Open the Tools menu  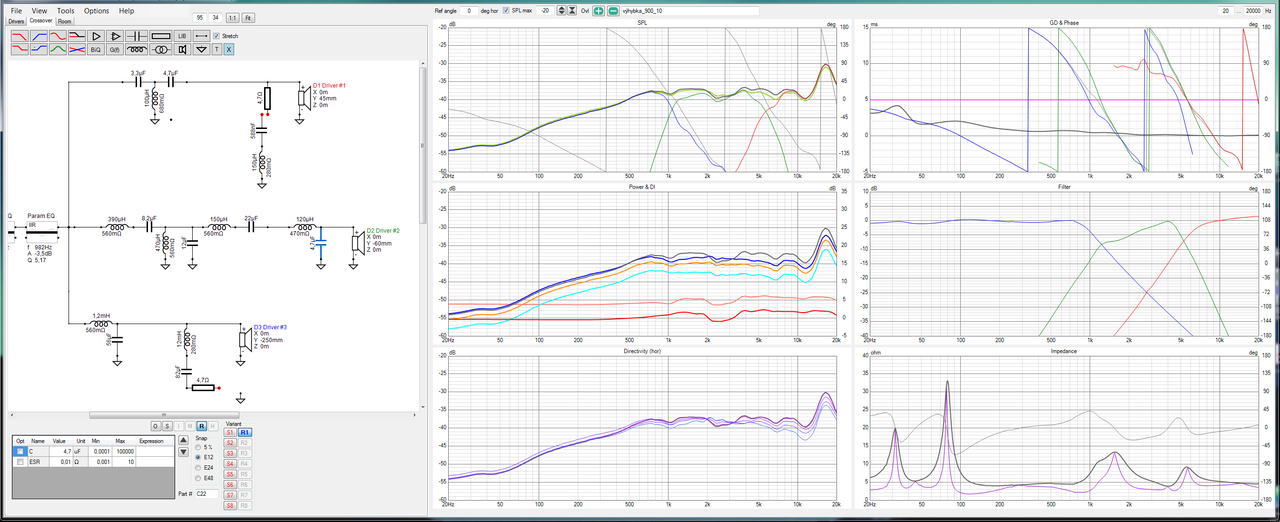click(66, 11)
